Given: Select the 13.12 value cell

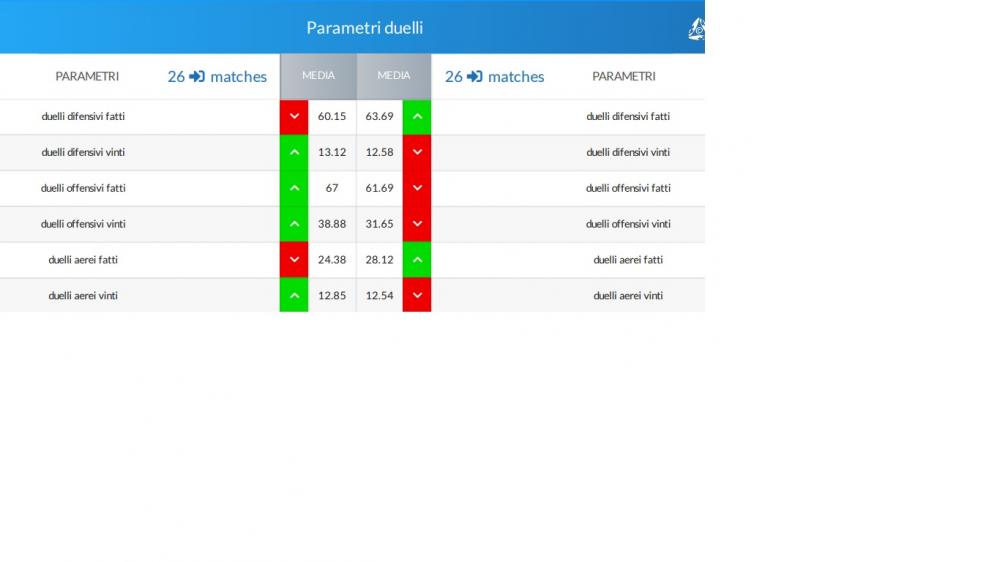Looking at the screenshot, I should [x=332, y=152].
